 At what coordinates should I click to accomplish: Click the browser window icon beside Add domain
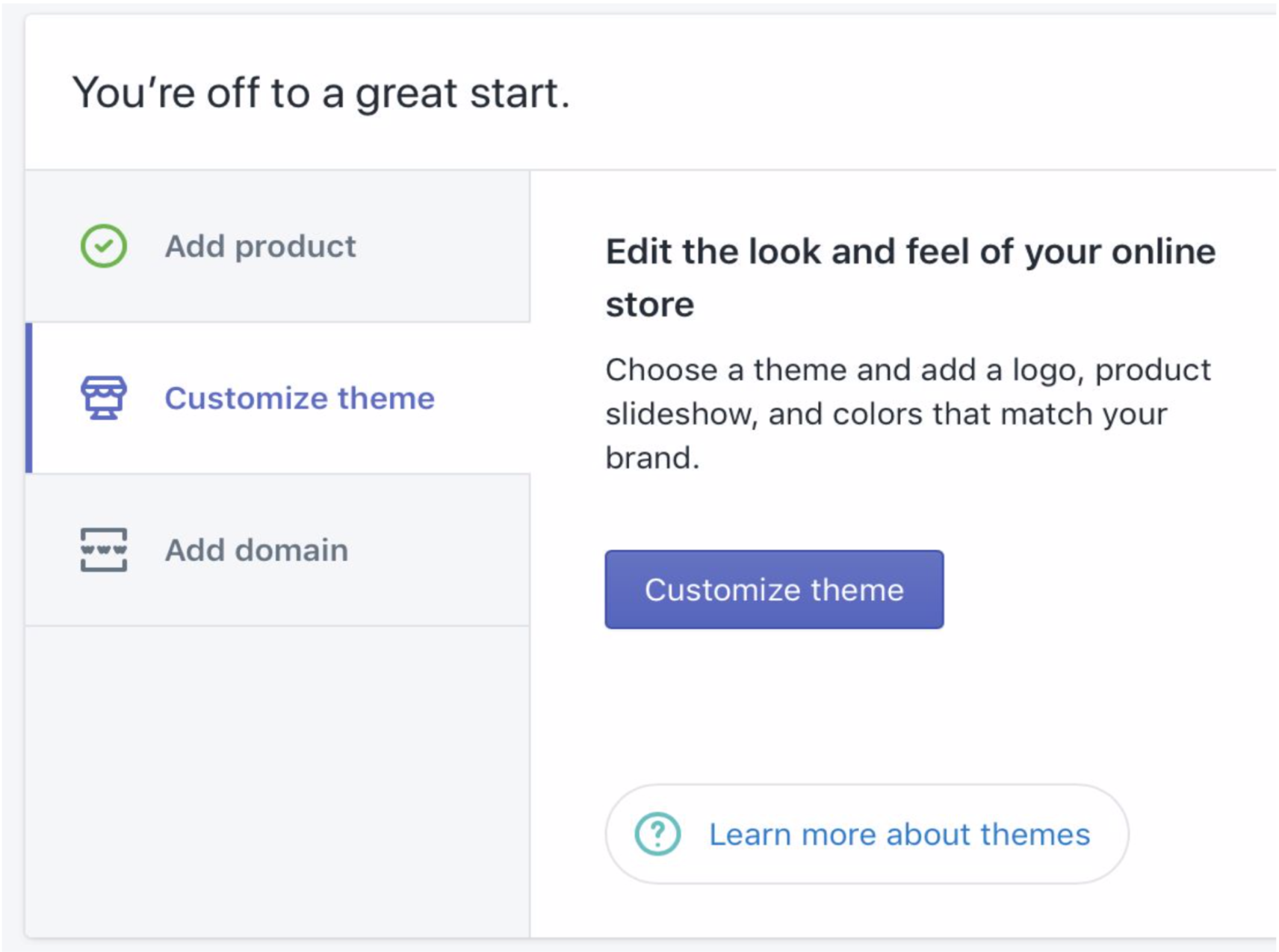tap(103, 549)
